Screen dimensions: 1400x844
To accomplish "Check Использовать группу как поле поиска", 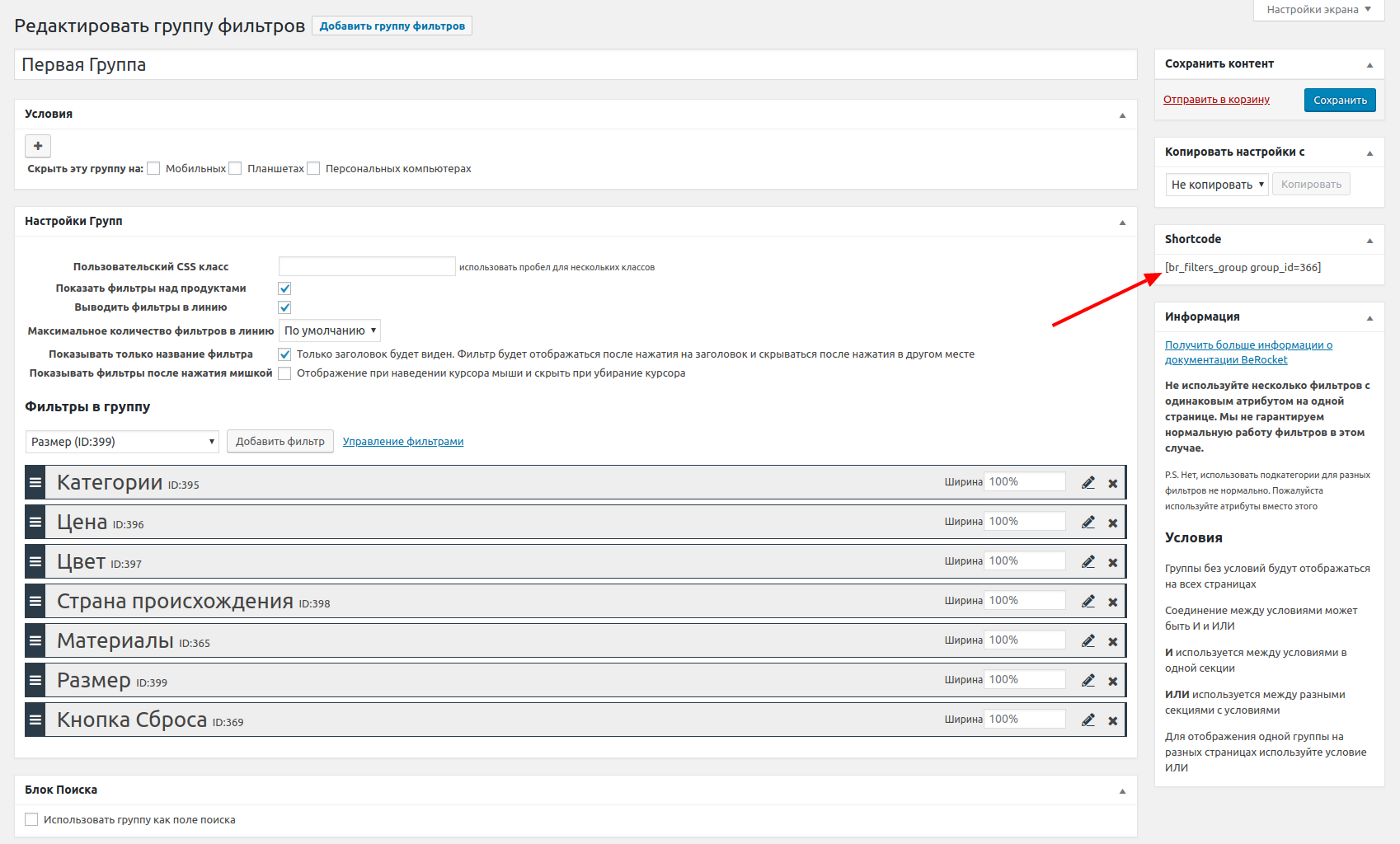I will (31, 819).
